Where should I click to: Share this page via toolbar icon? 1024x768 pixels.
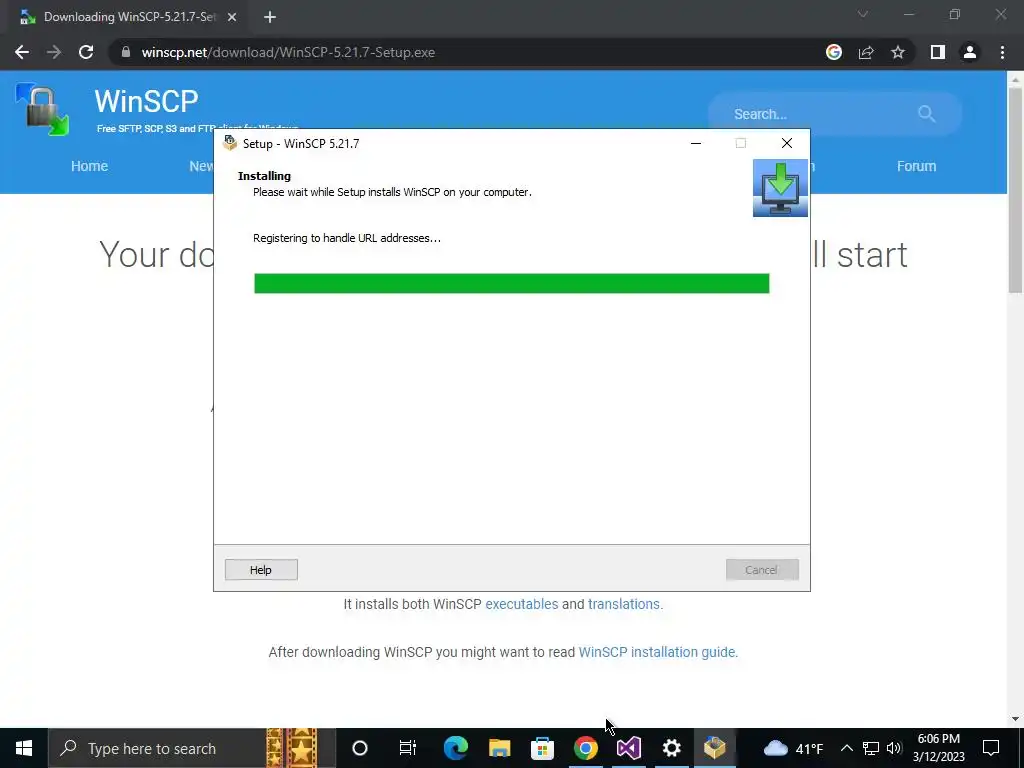point(866,52)
